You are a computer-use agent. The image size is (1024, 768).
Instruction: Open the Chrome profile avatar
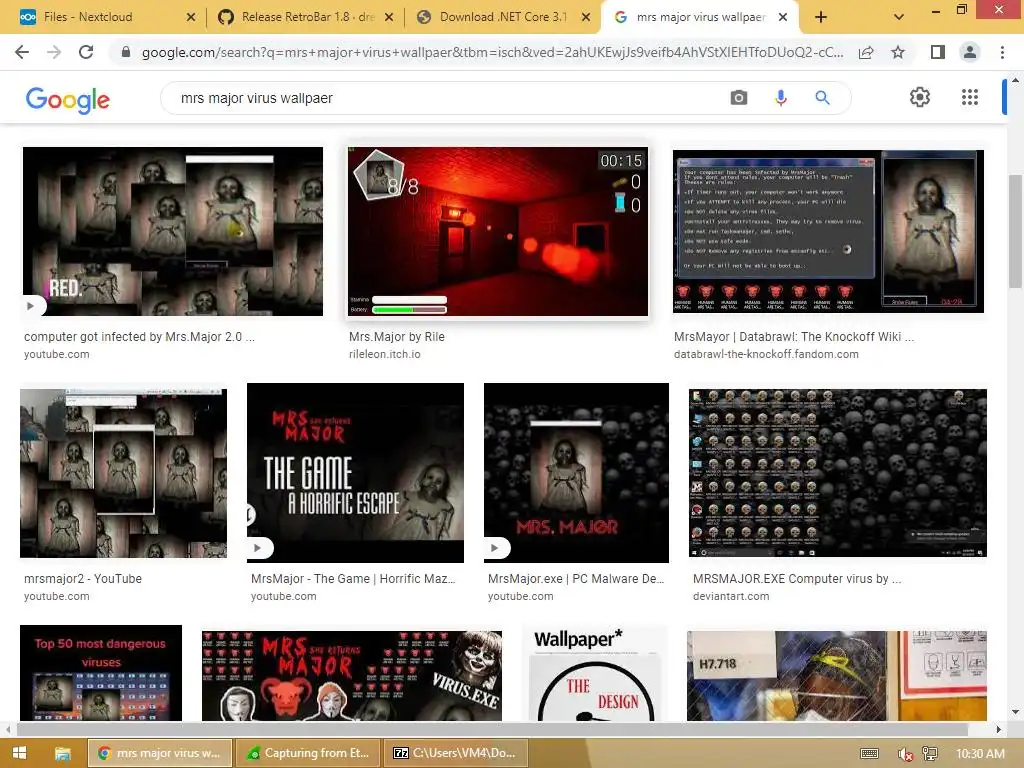[970, 52]
